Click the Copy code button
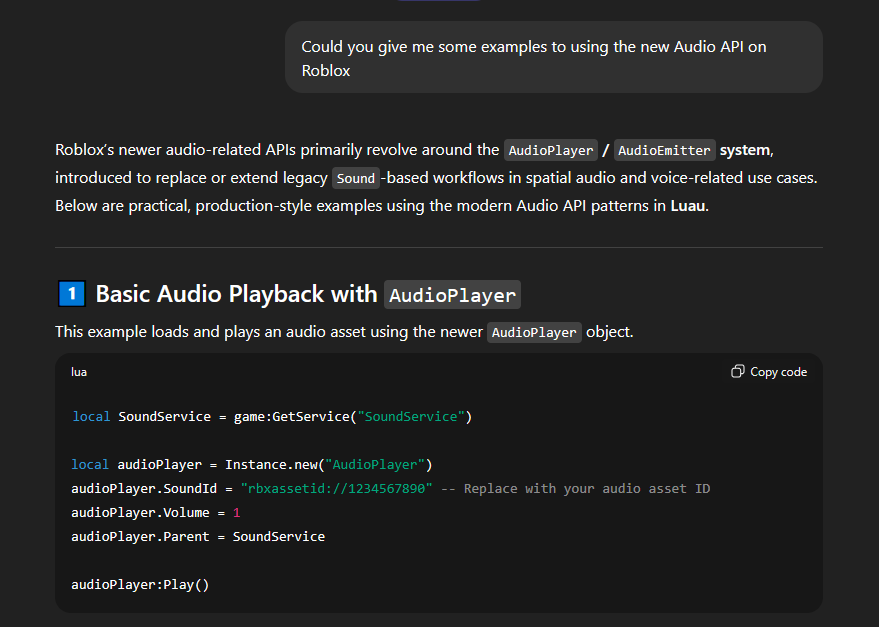 pos(769,372)
